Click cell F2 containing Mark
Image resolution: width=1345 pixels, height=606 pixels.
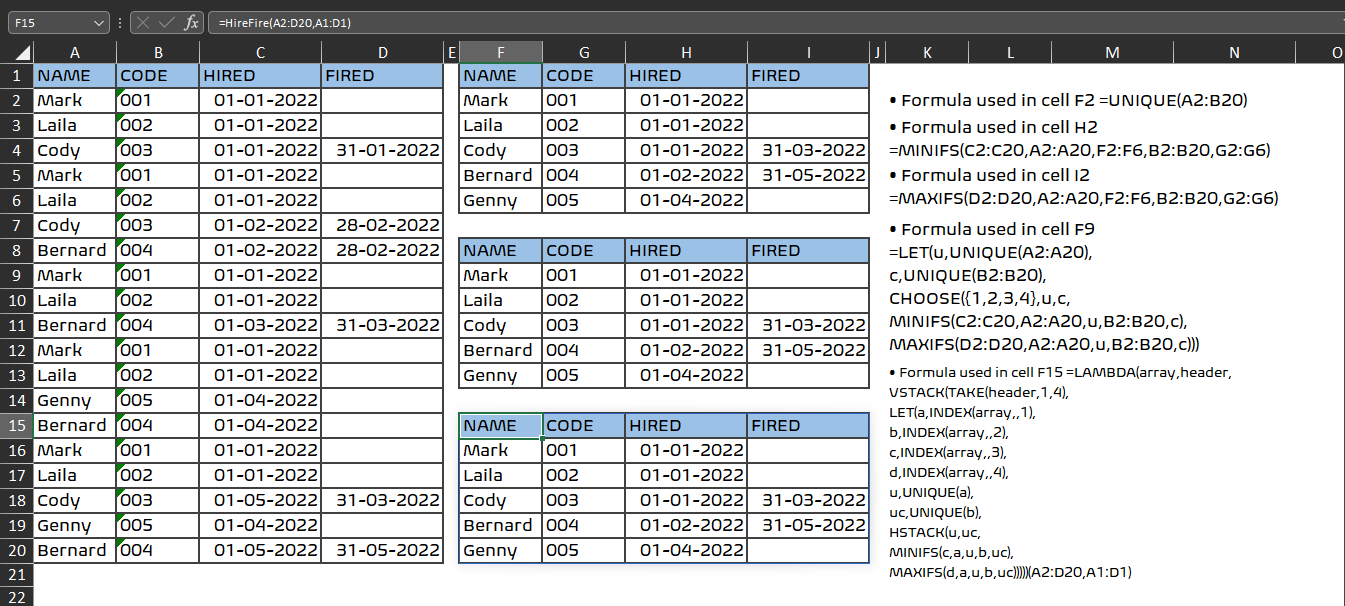pos(500,100)
